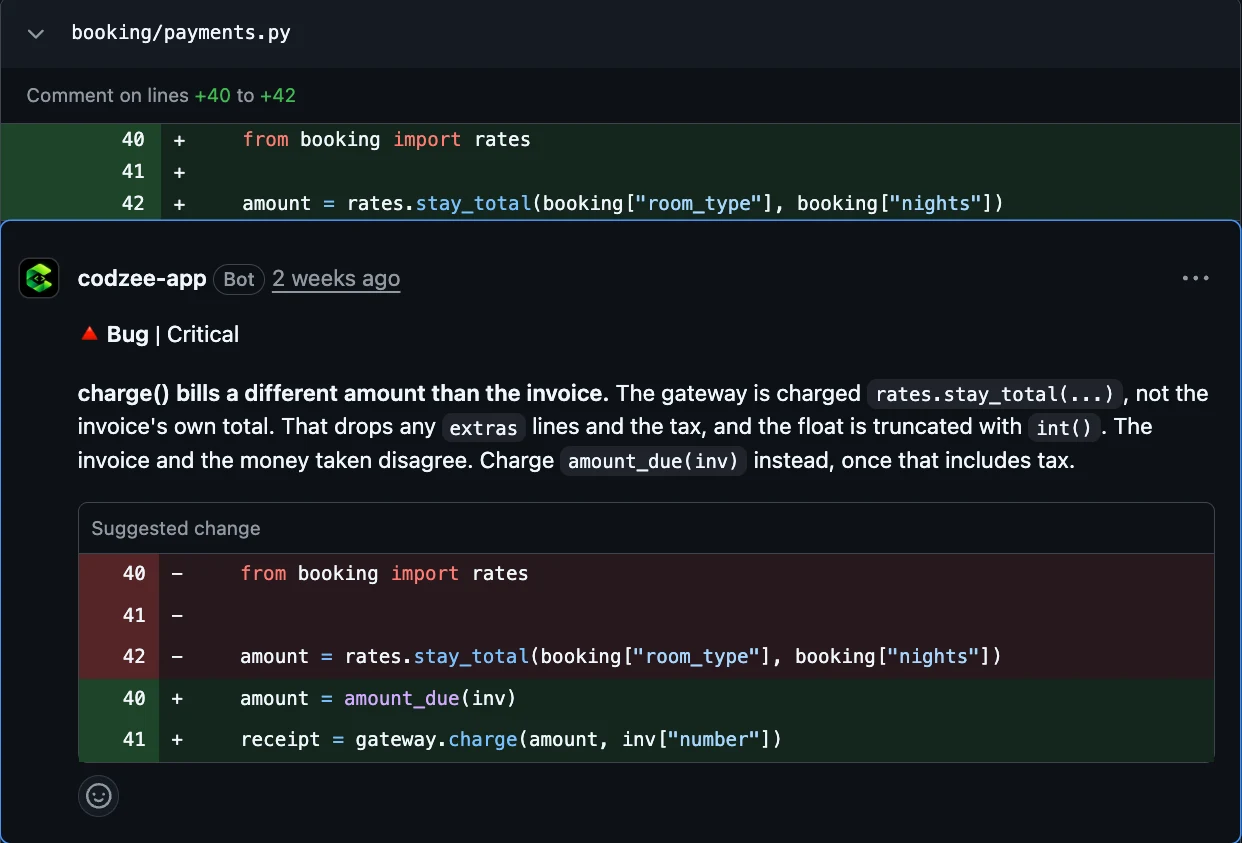This screenshot has width=1242, height=843.
Task: Click the inline code "rates.stay_total(...)"
Action: pyautogui.click(x=995, y=394)
